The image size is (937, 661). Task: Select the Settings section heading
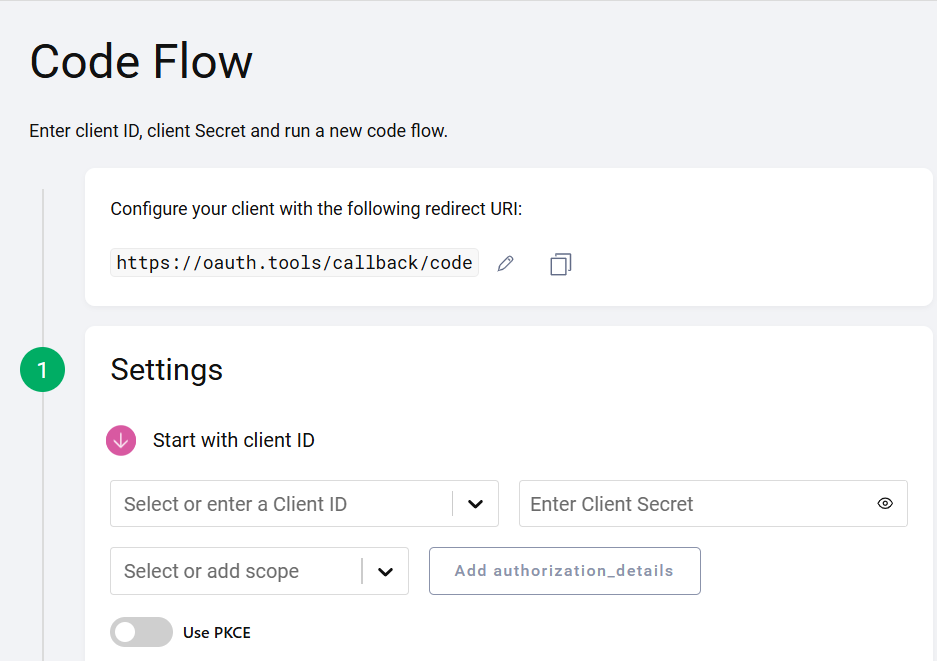tap(167, 370)
